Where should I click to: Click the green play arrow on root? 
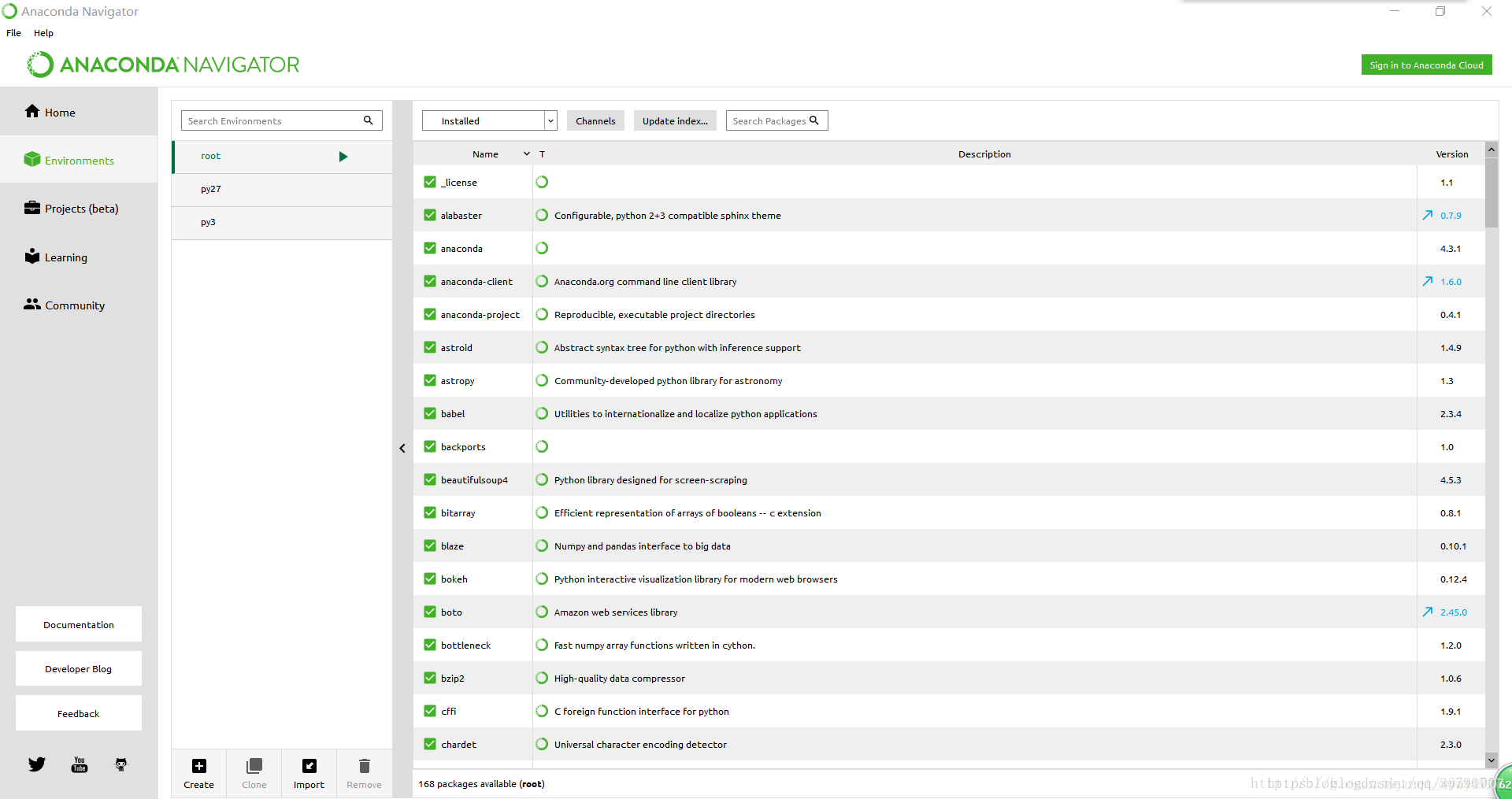(343, 157)
